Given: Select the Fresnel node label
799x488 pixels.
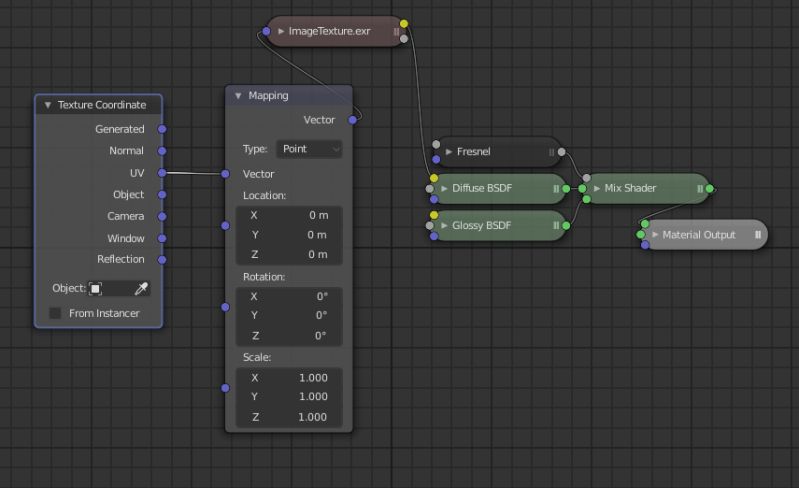Looking at the screenshot, I should coord(473,151).
